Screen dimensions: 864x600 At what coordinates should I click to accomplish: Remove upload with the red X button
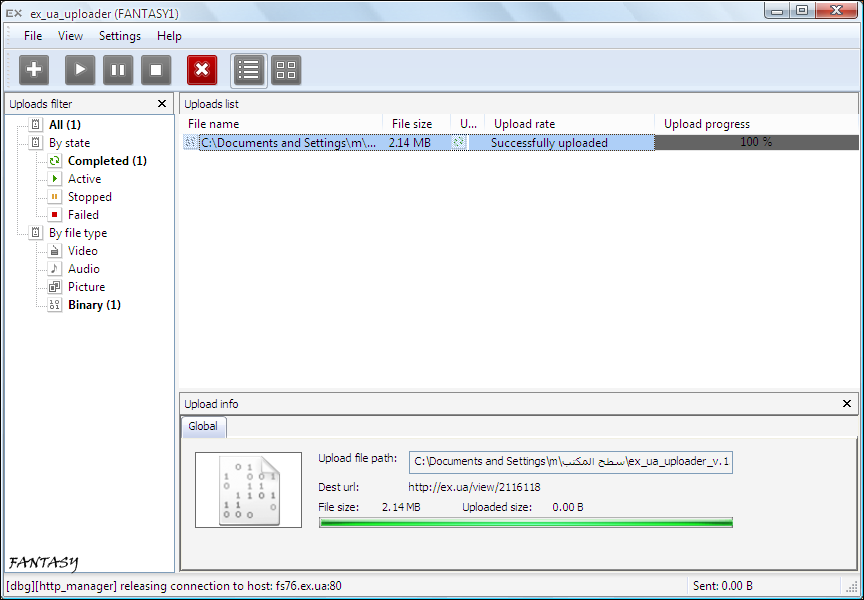(x=202, y=70)
